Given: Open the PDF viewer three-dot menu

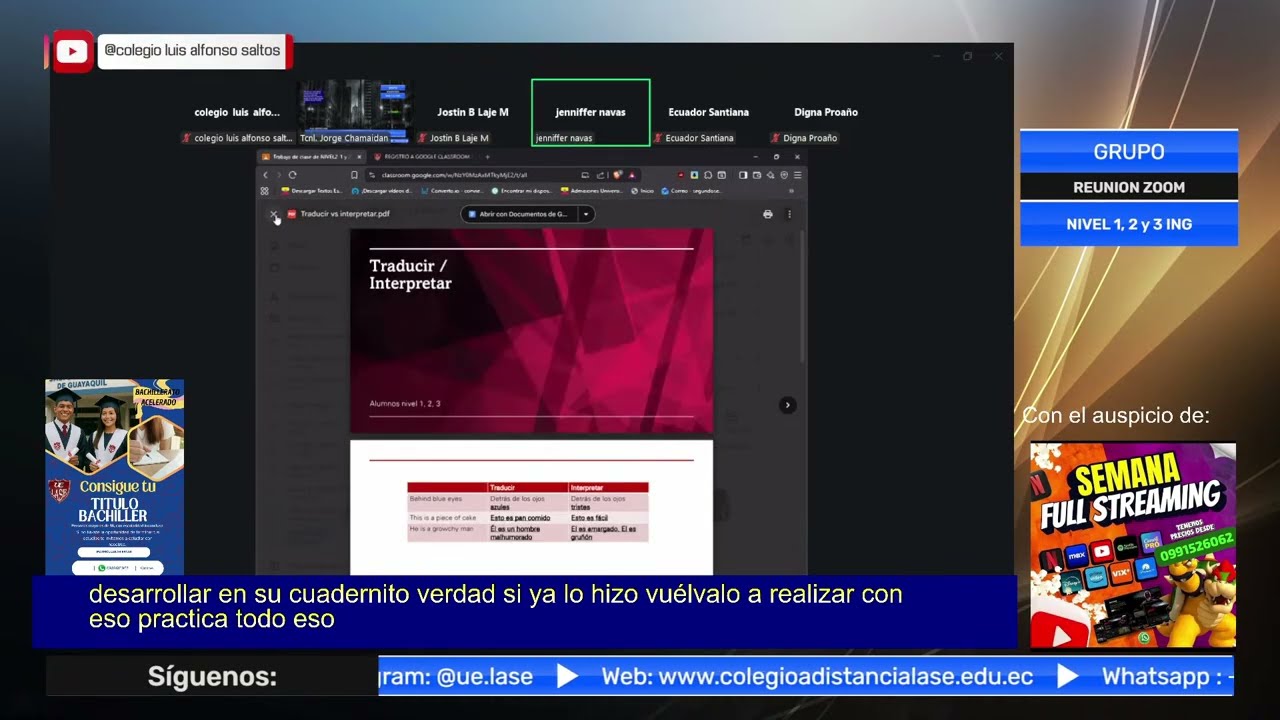Looking at the screenshot, I should [x=789, y=214].
